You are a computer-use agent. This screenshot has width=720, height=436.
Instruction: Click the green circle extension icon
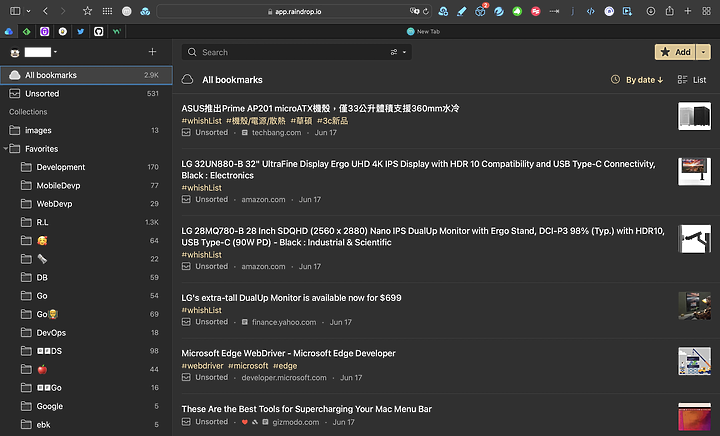coord(517,11)
